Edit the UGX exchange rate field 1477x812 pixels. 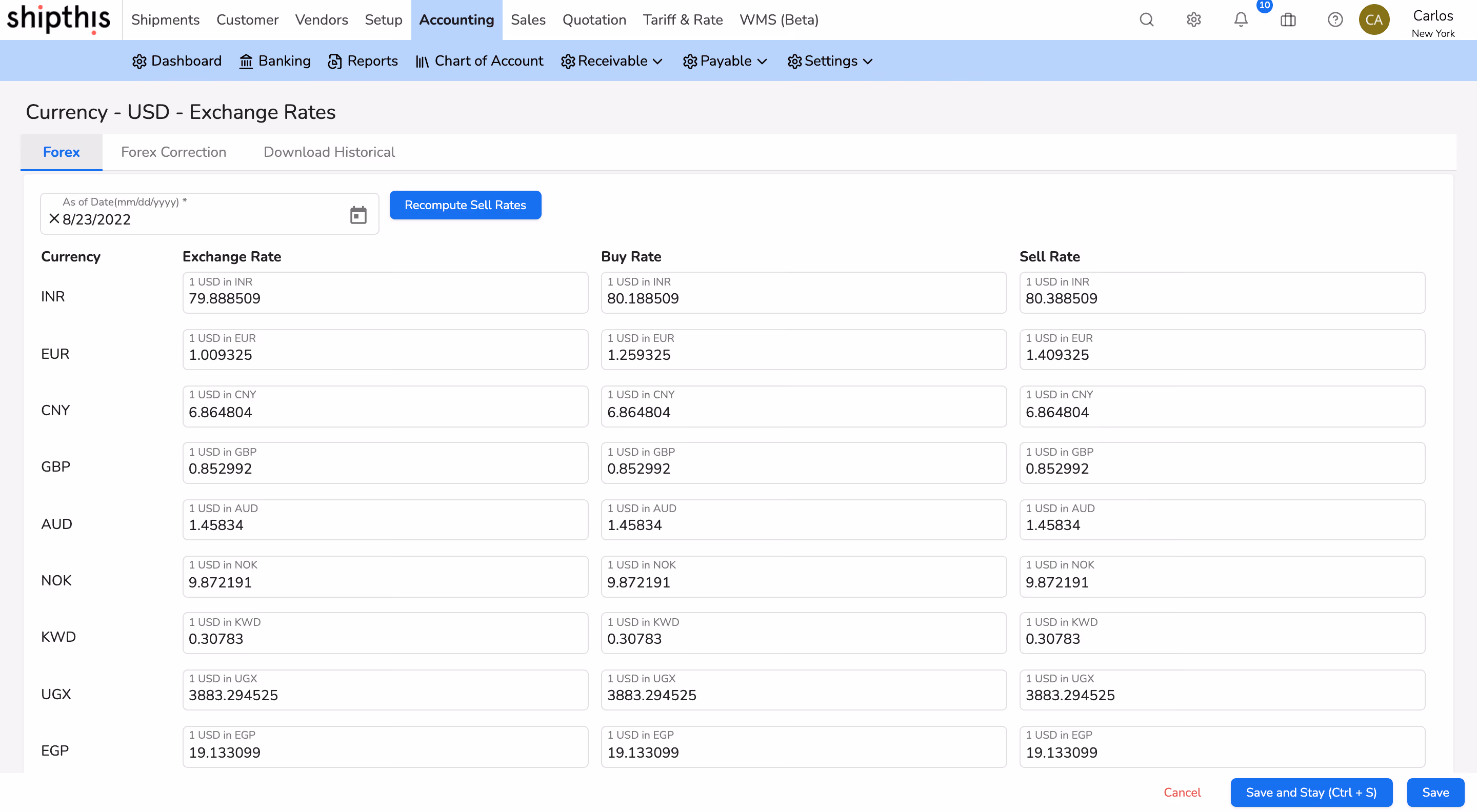[385, 689]
